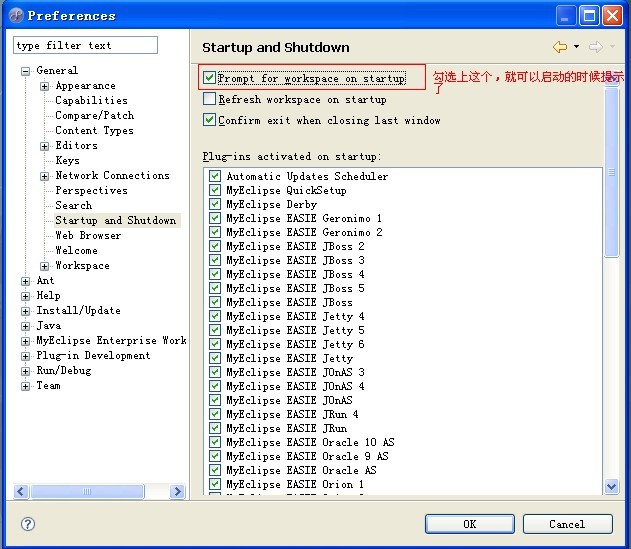Expand the Help node

pos(25,296)
